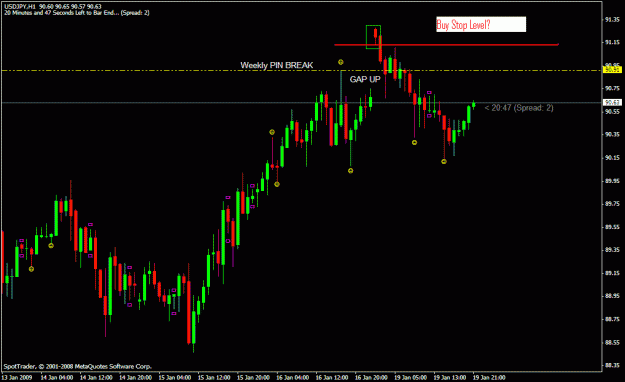Click the 90.75 price axis value

coord(612,89)
